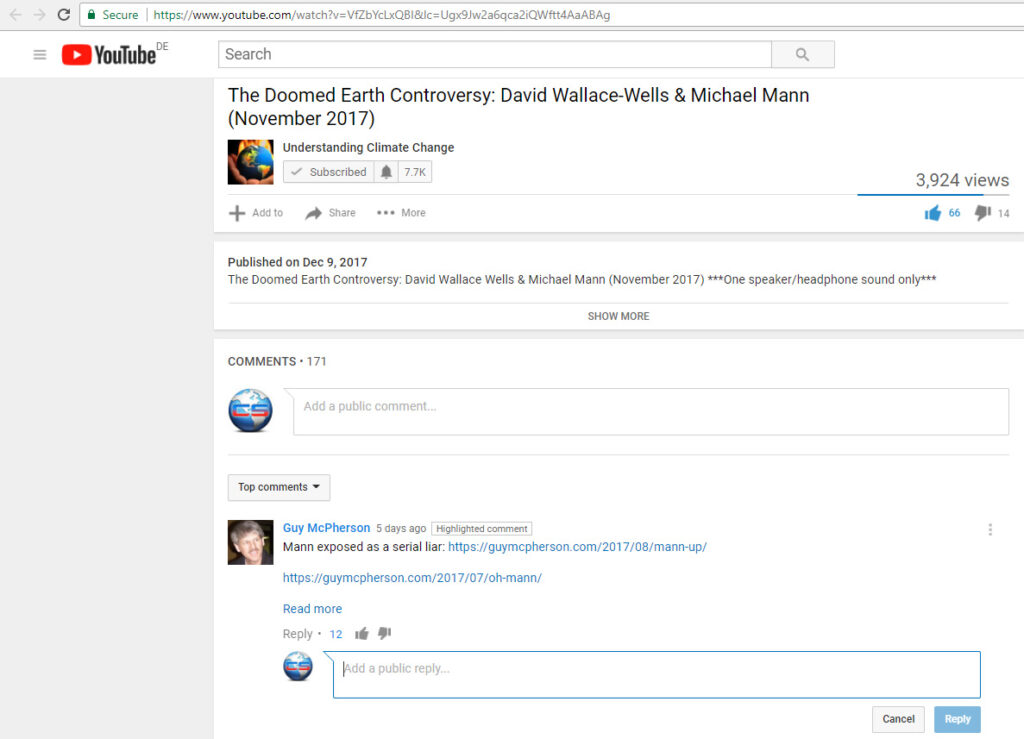Open the More actions menu
Viewport: 1024px width, 739px height.
401,213
